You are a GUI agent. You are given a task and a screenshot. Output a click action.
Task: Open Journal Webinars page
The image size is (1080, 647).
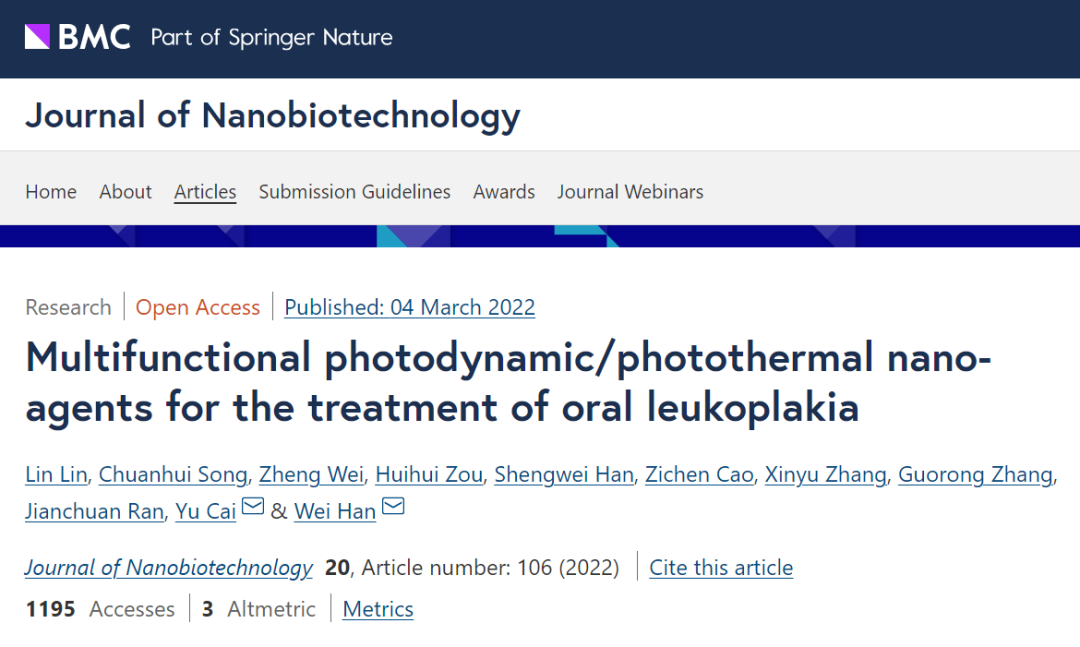(x=630, y=192)
